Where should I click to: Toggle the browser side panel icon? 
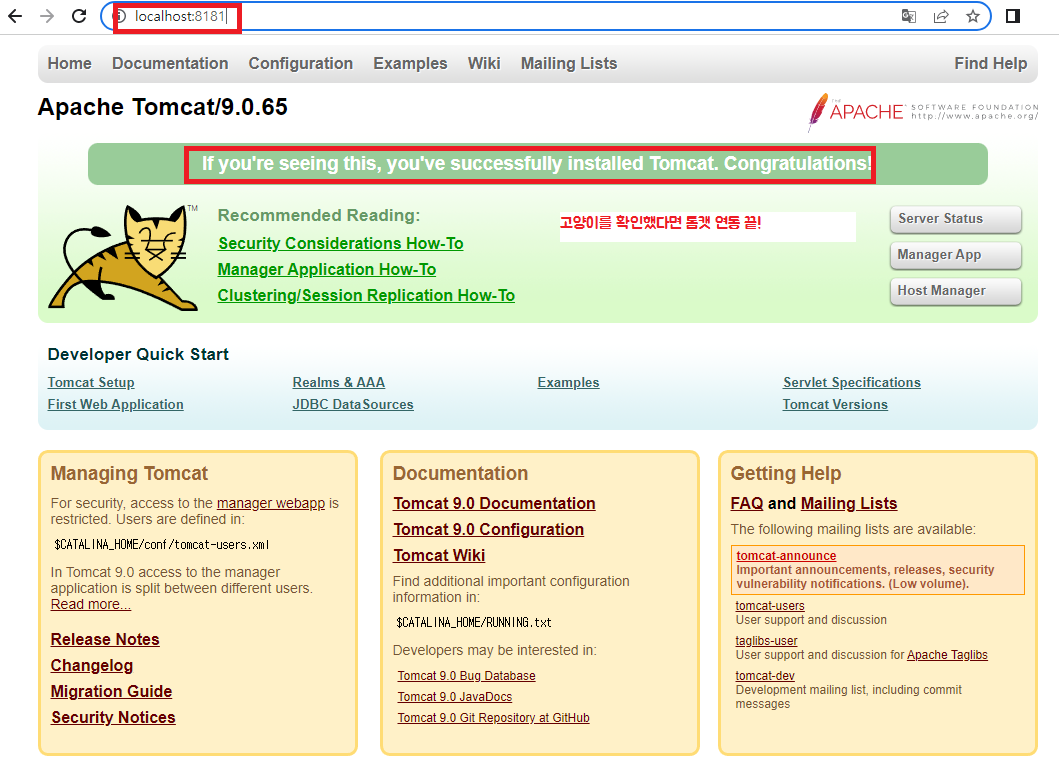(1012, 16)
